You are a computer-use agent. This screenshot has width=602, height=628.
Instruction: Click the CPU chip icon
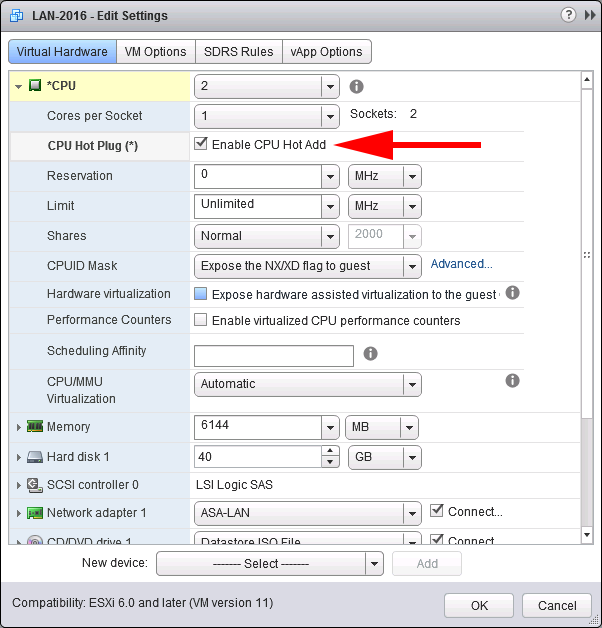click(35, 85)
